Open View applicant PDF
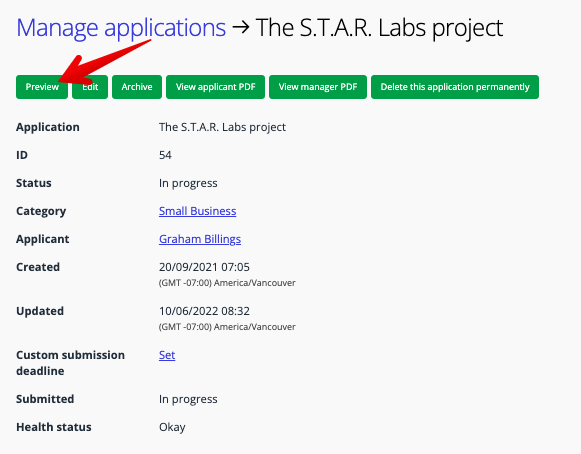Viewport: 581px width, 454px height. [x=215, y=87]
